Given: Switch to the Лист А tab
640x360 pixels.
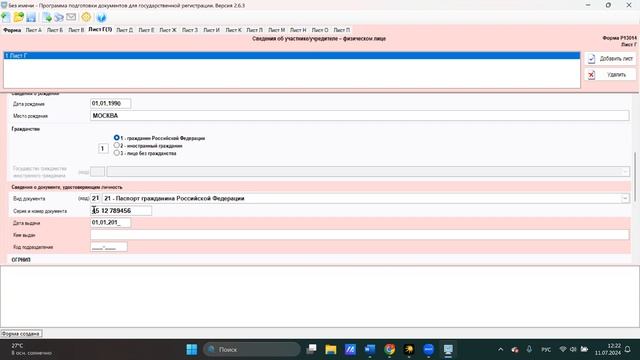Looking at the screenshot, I should 33,30.
